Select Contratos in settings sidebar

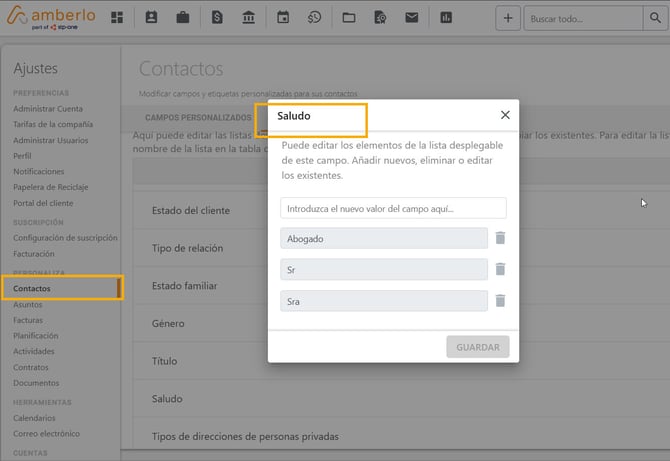31,367
